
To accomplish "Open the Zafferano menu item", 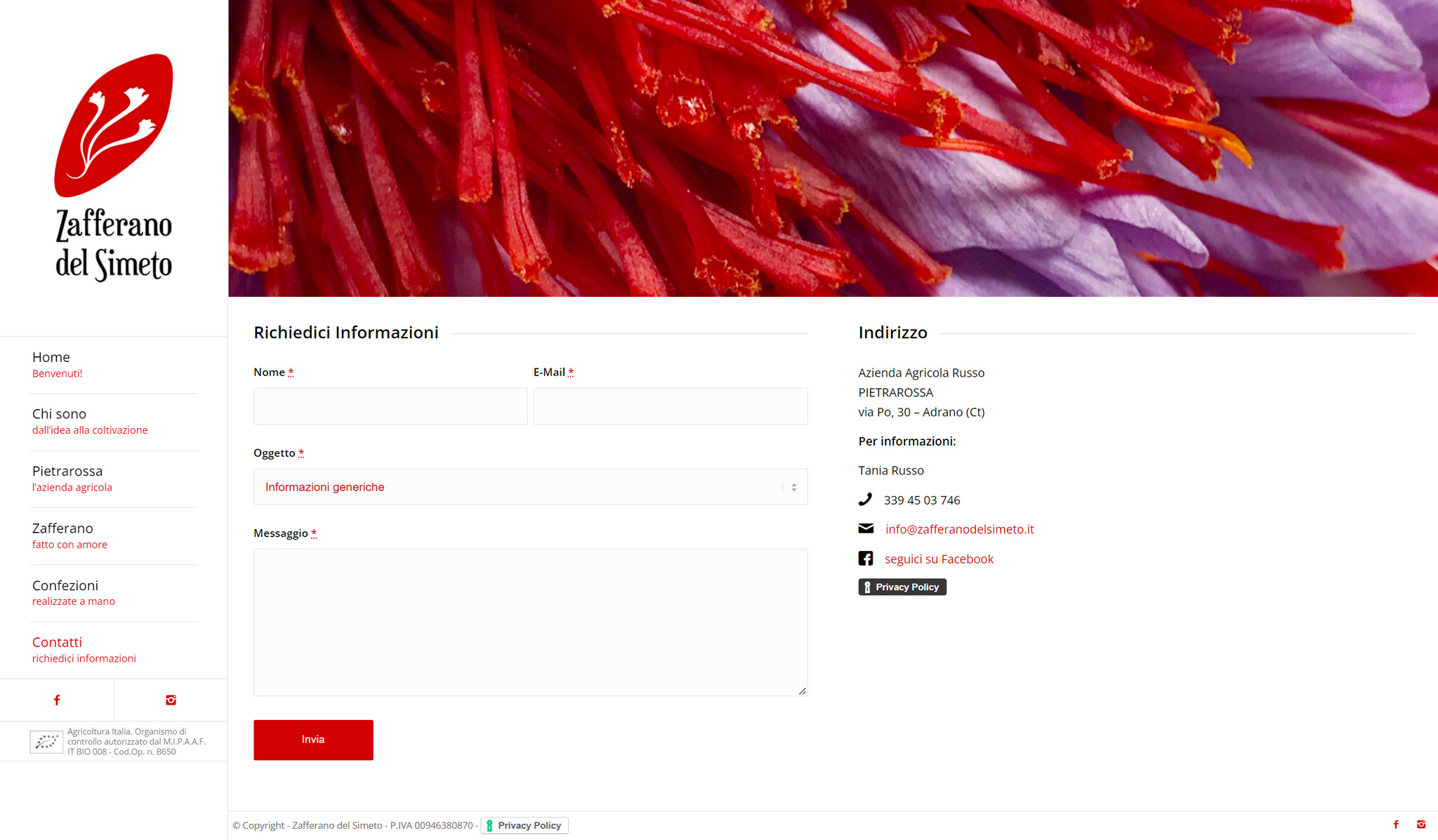I will [114, 535].
